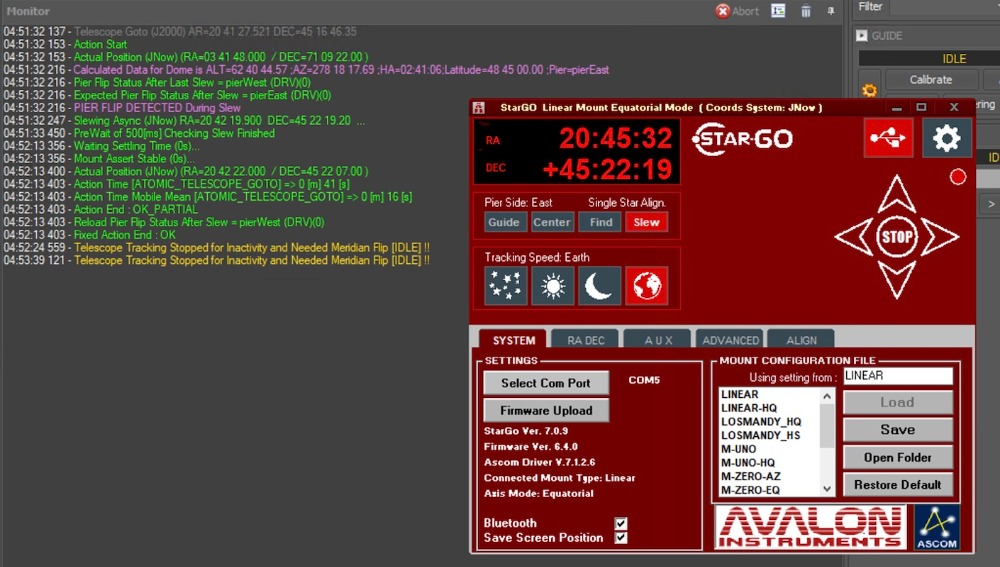Pin the Monitor panel
Image resolution: width=1000 pixels, height=567 pixels.
[x=830, y=11]
